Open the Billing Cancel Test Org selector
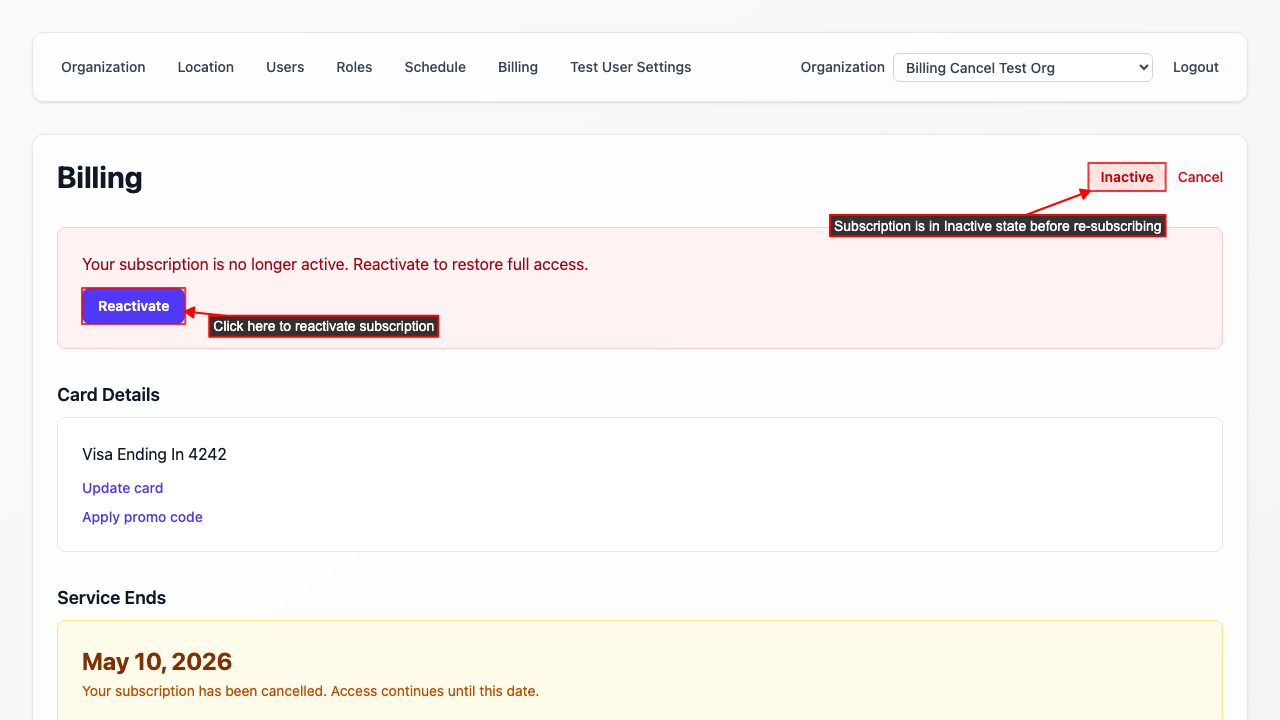 [x=1022, y=67]
